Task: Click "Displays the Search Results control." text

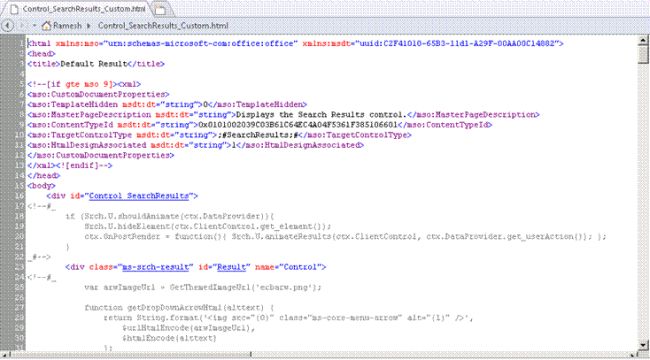Action: (x=321, y=114)
